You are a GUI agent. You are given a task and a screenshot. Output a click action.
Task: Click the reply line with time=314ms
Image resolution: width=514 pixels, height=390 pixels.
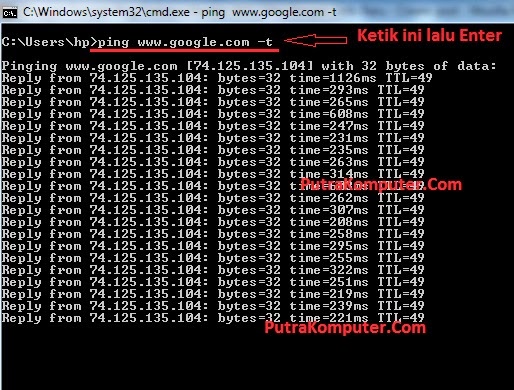coord(213,174)
